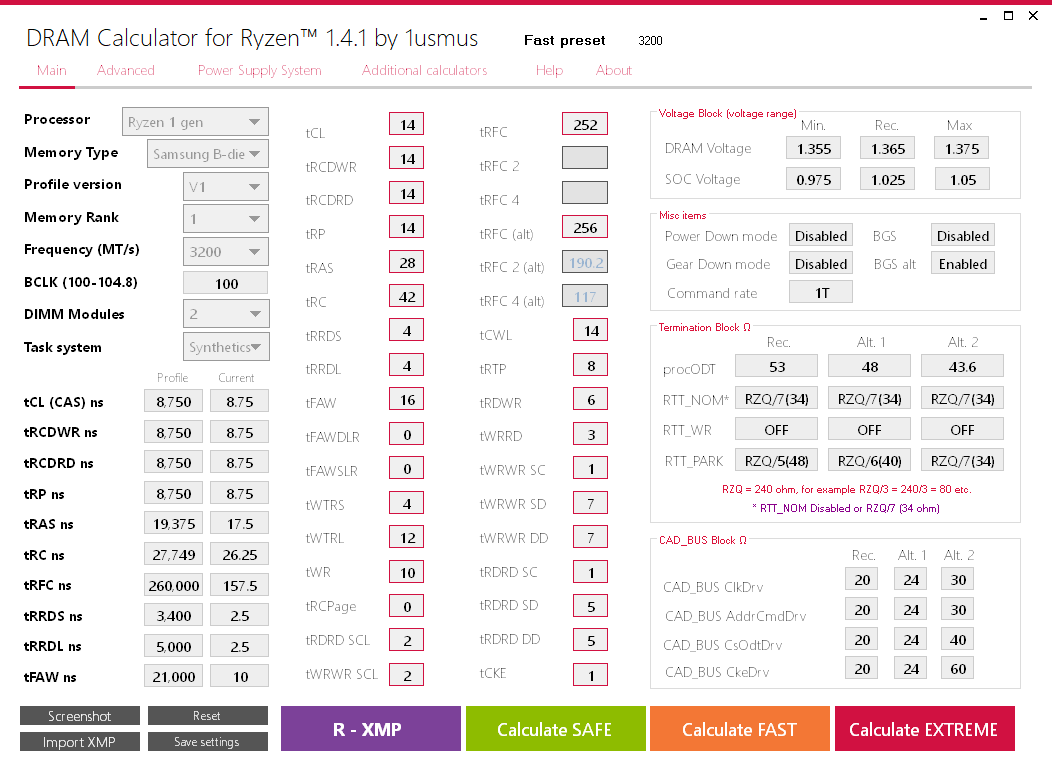Click the Gear Down mode Disabled value

point(821,264)
